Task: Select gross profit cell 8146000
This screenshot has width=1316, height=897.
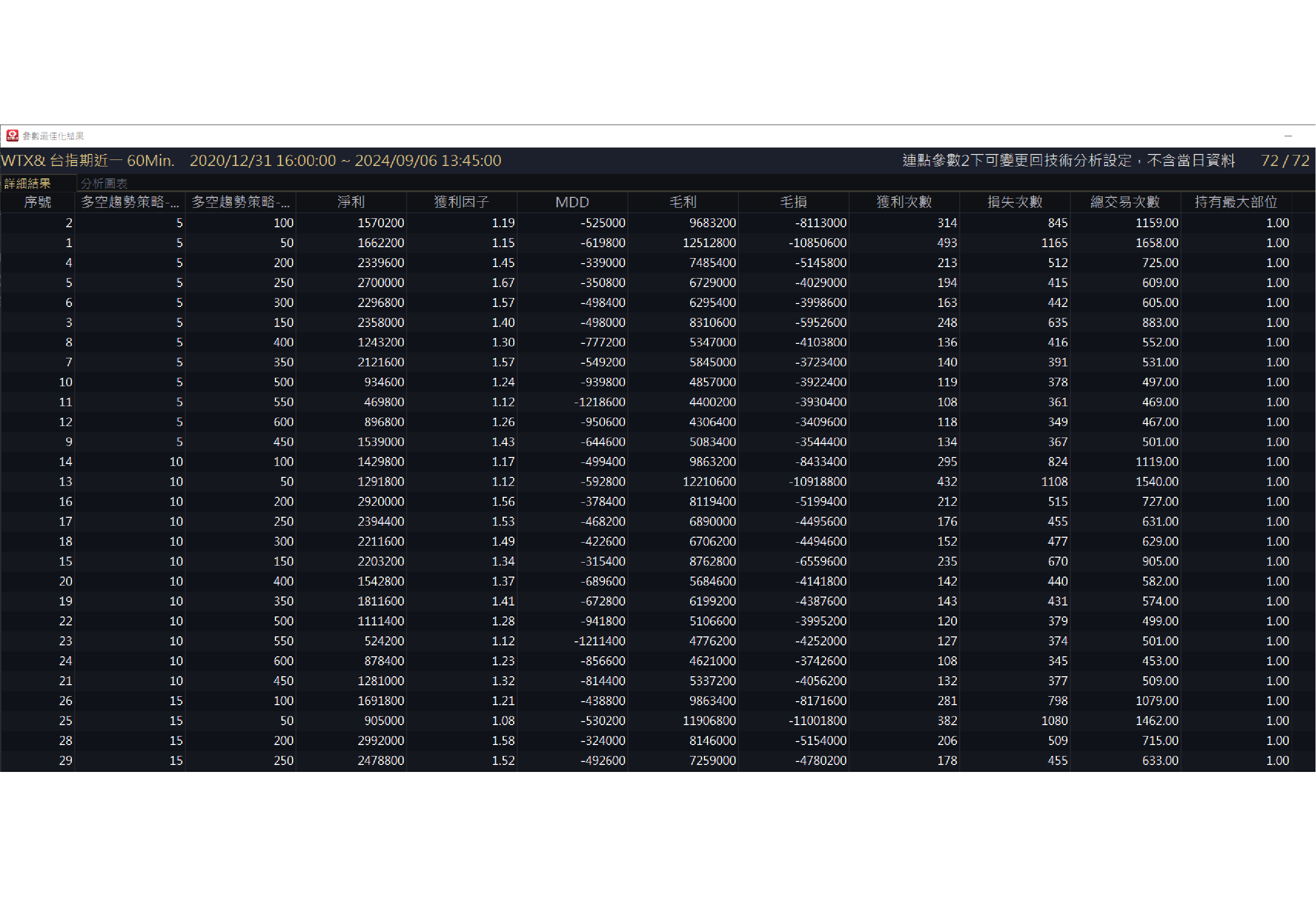Action: [713, 741]
